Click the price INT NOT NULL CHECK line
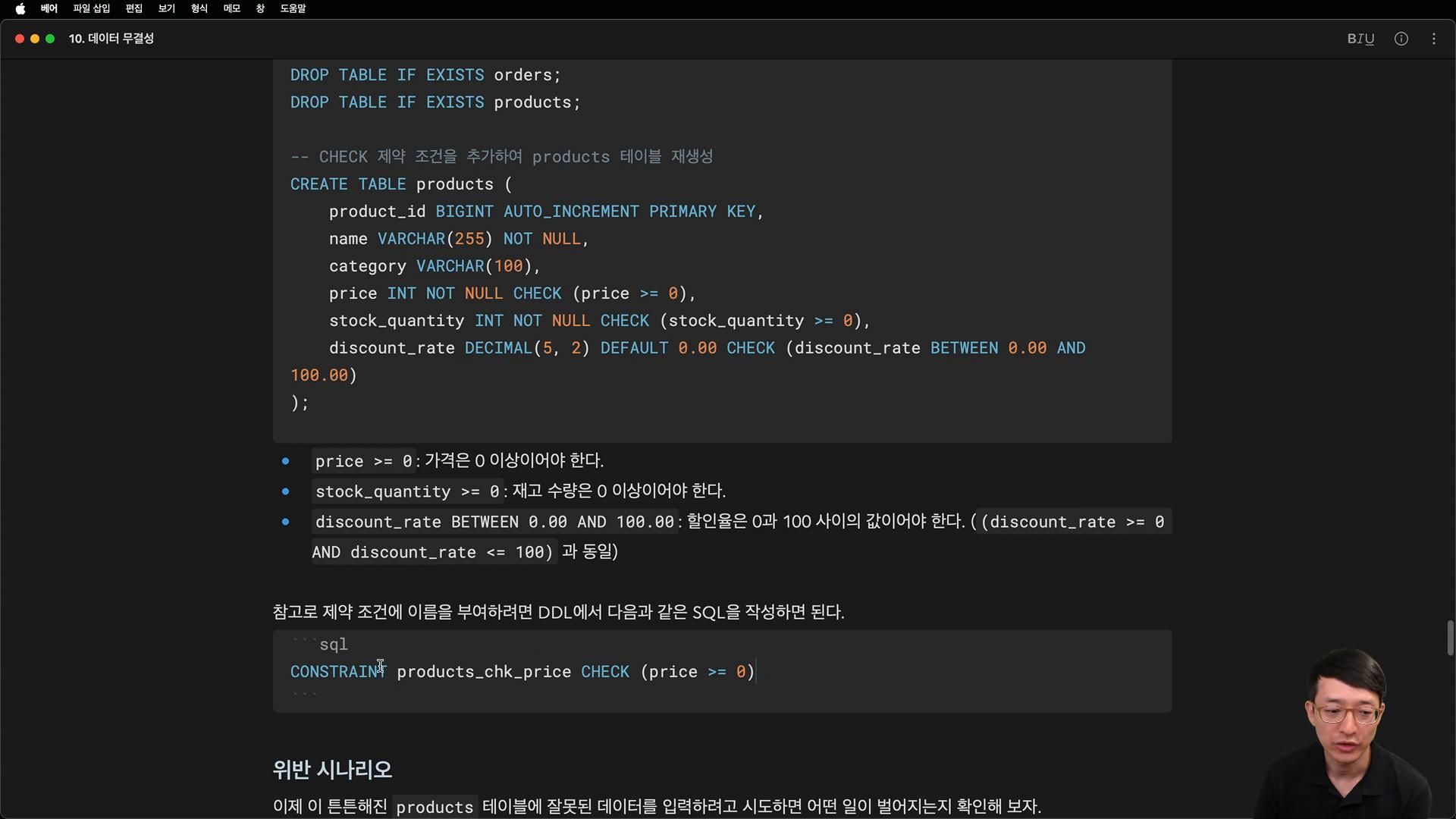The image size is (1456, 819). (512, 293)
